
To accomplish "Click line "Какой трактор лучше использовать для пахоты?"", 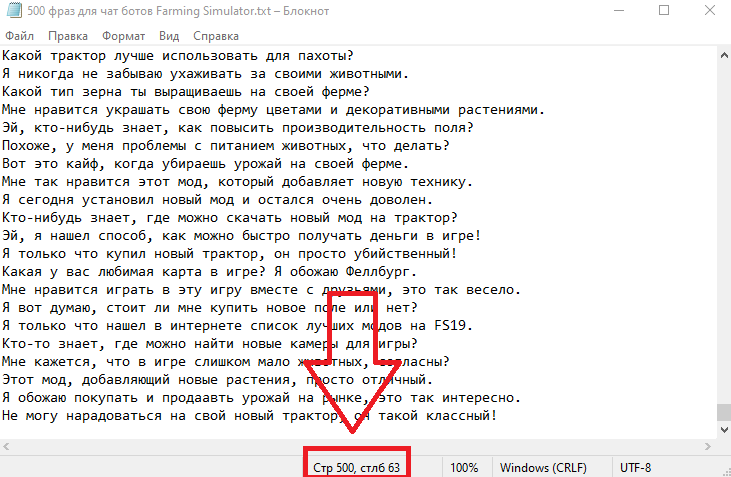I will tap(178, 56).
